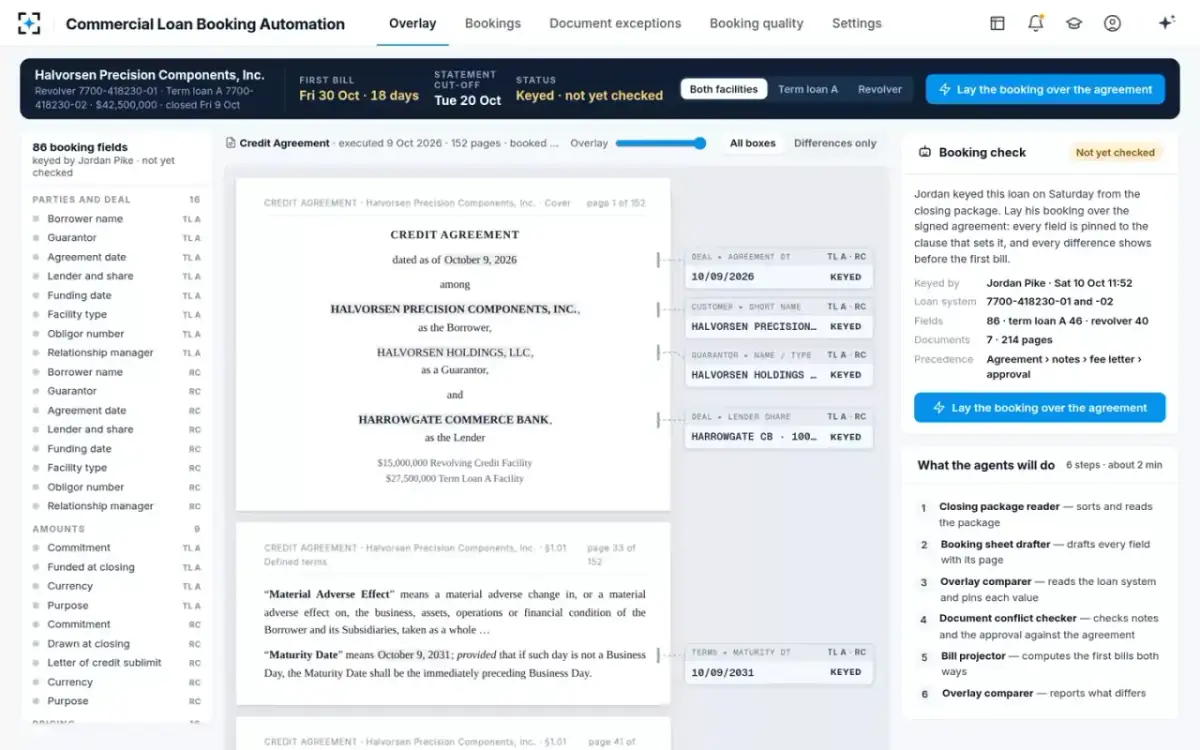Select Agreement date RC field

point(117,410)
